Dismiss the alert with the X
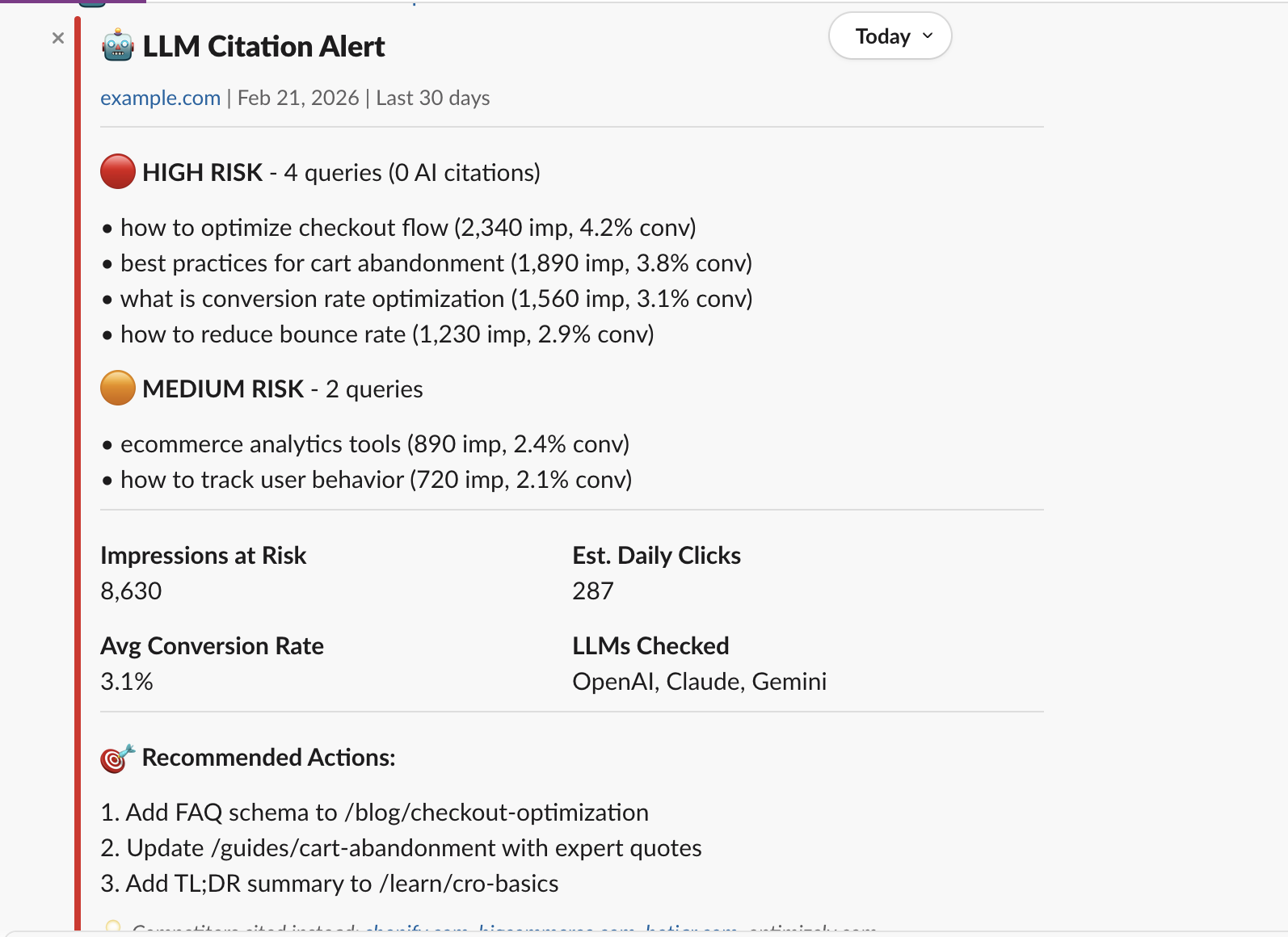Viewport: 1288px width, 937px height. [x=57, y=37]
